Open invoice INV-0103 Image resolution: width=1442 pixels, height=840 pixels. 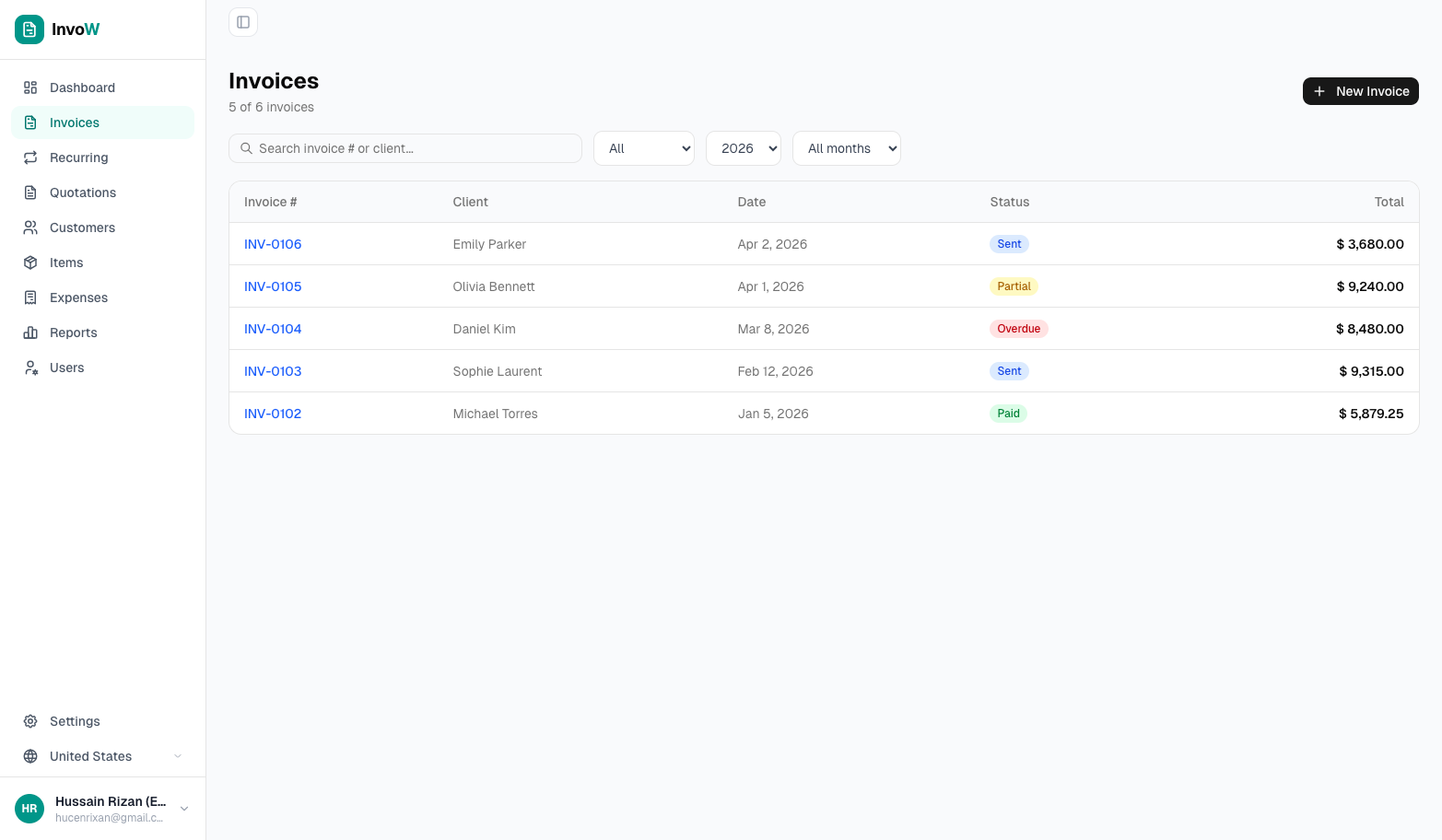click(x=273, y=371)
